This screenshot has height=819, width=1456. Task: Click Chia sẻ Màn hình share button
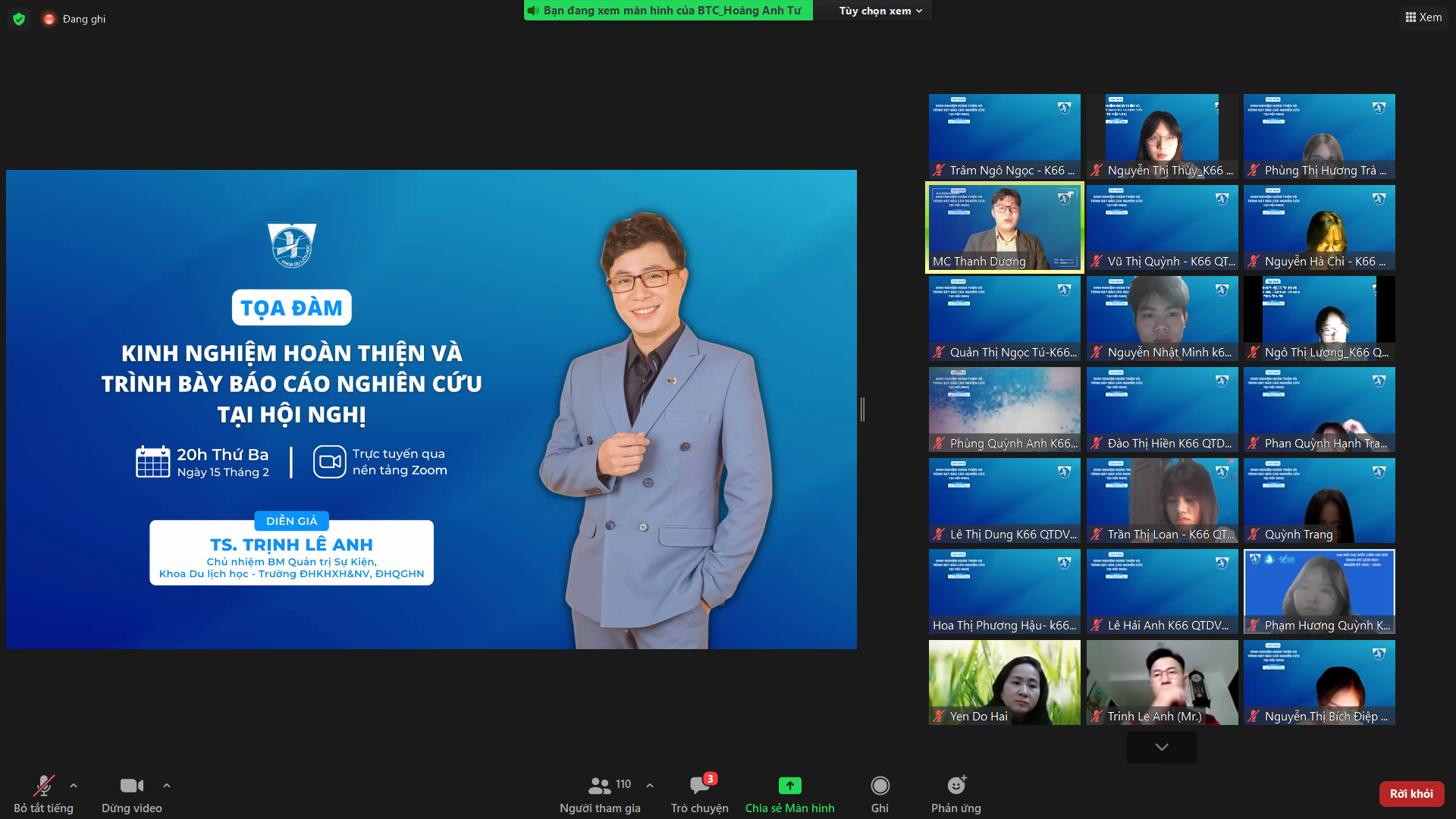pyautogui.click(x=789, y=794)
